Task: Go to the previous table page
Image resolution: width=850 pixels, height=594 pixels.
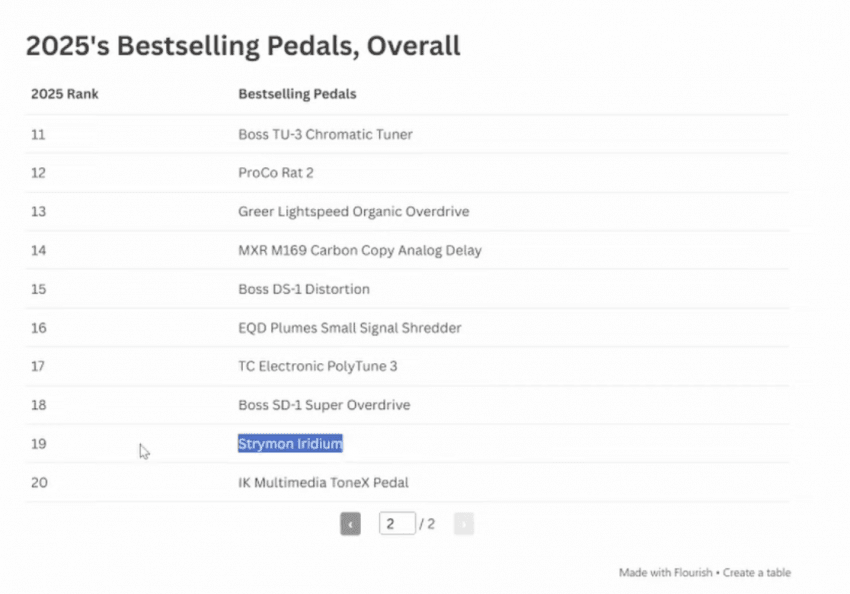Action: point(350,524)
